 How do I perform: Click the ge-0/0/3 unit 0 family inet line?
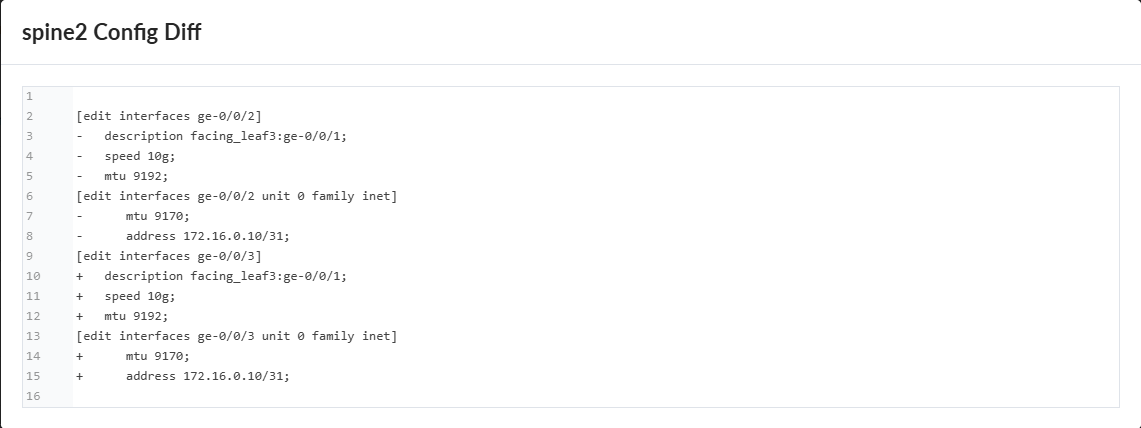pos(237,336)
